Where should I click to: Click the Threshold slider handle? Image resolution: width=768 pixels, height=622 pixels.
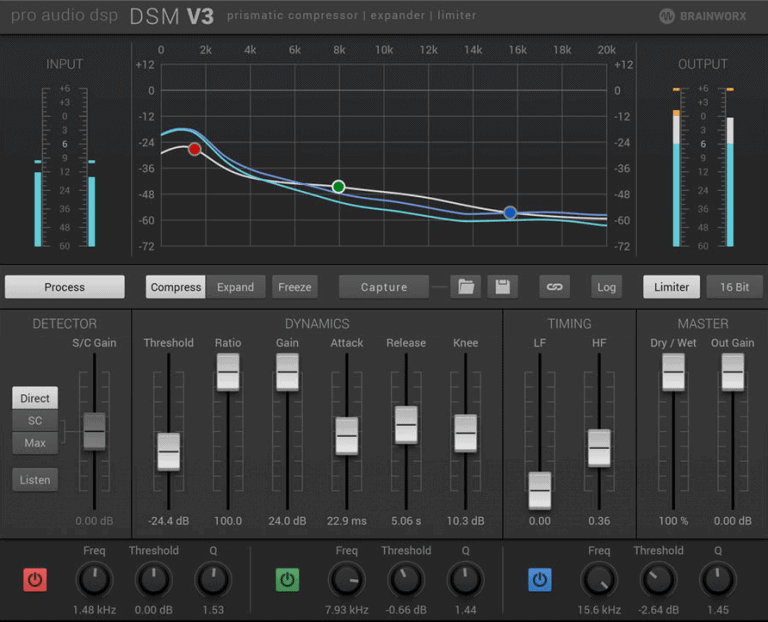click(168, 452)
